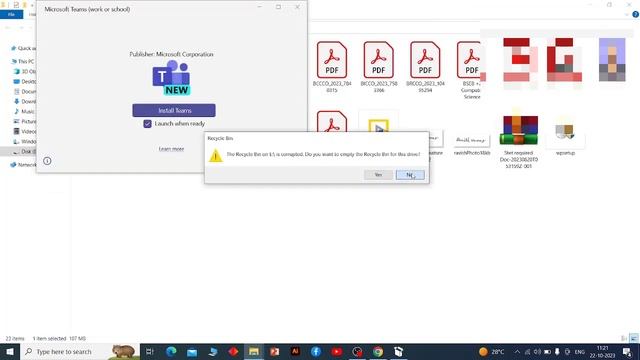Choose Yes in the Recycle Bin dialog
This screenshot has width=640, height=360.
[378, 175]
